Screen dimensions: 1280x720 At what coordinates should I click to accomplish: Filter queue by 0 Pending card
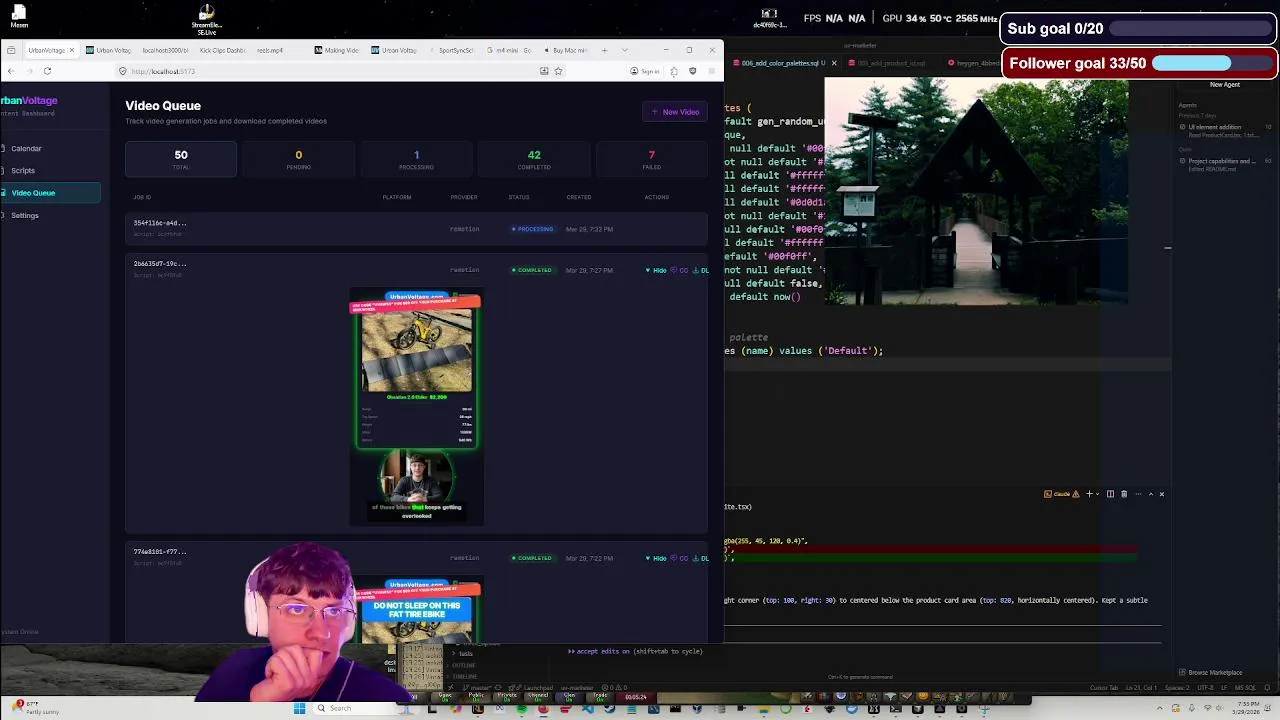pos(298,159)
